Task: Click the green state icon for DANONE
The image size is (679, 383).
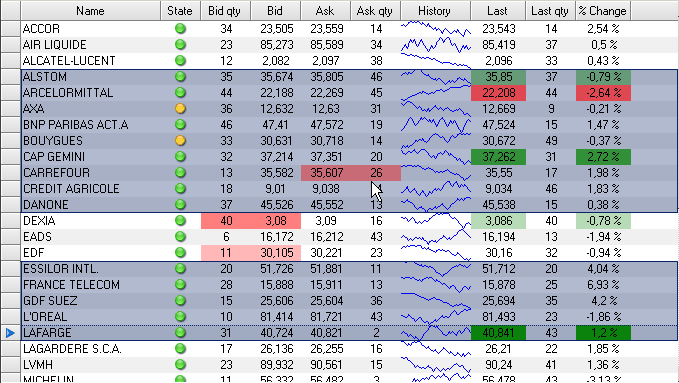Action: [x=180, y=204]
